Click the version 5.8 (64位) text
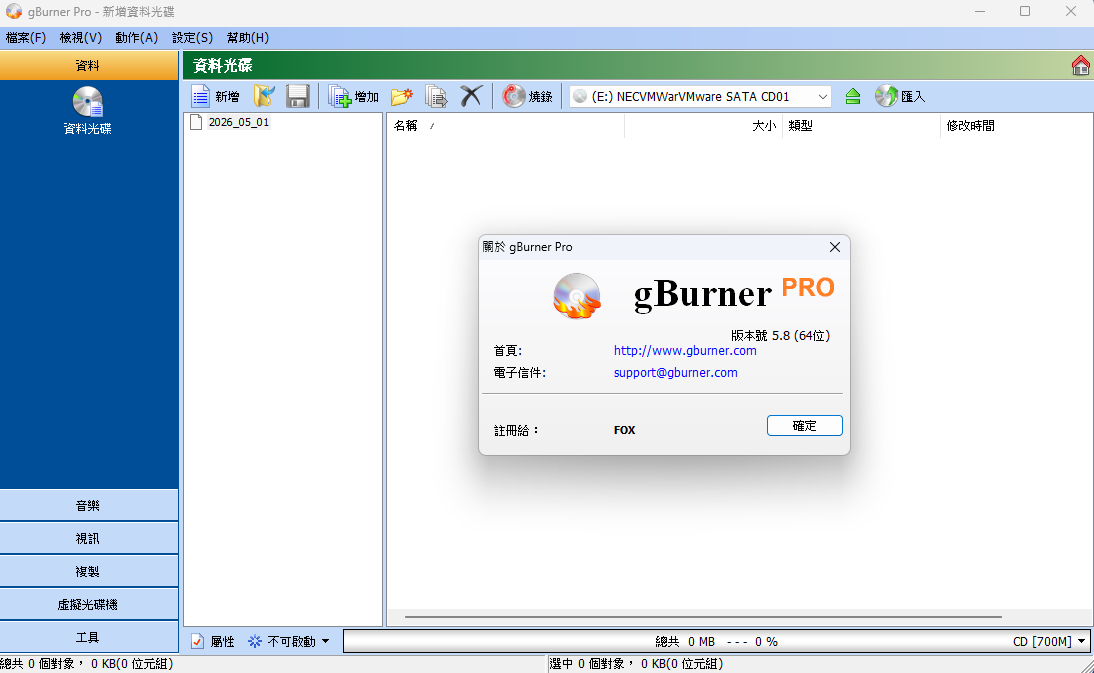1094x673 pixels. pos(781,335)
